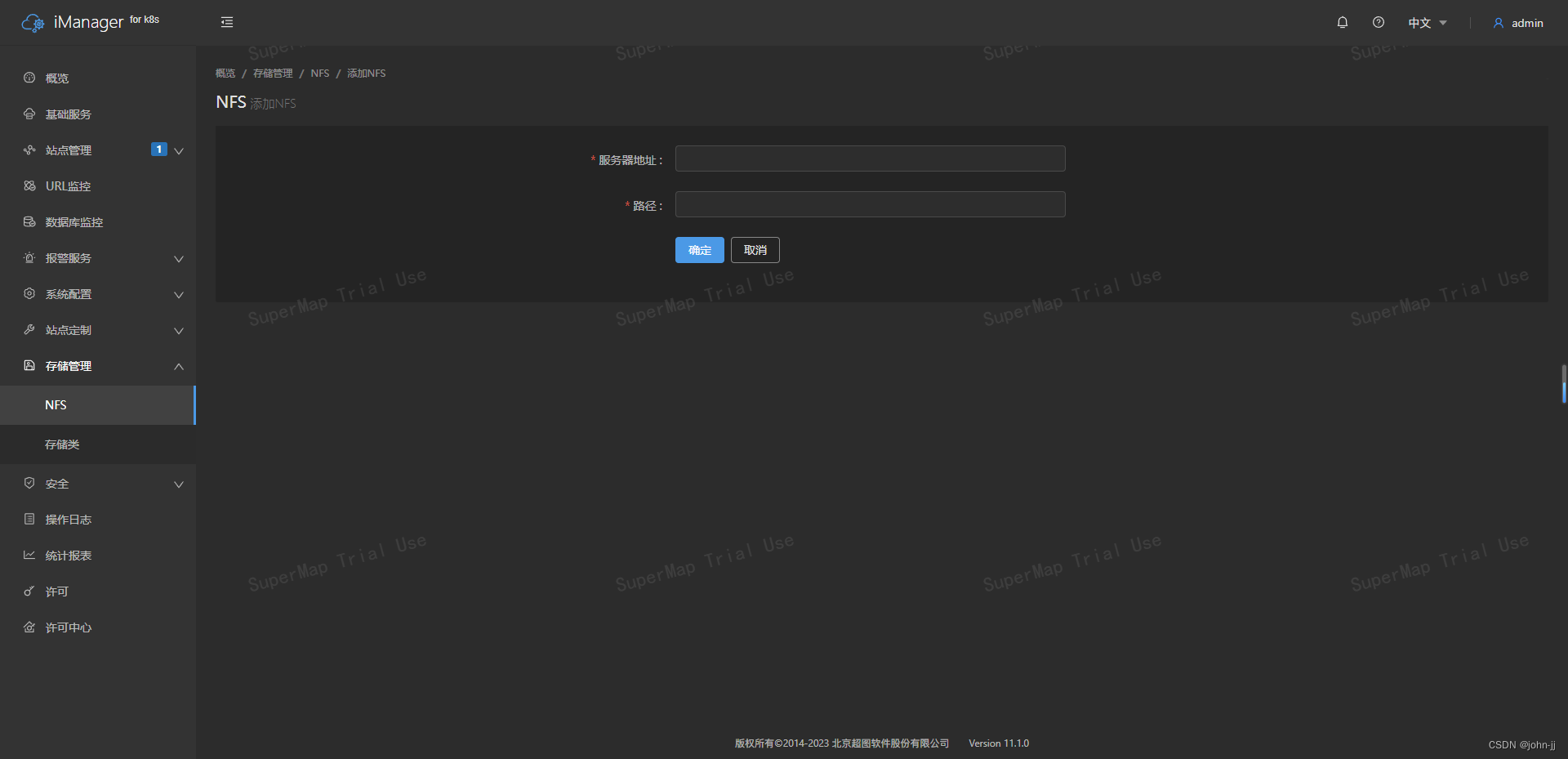Select the NFS submenu item

click(98, 404)
